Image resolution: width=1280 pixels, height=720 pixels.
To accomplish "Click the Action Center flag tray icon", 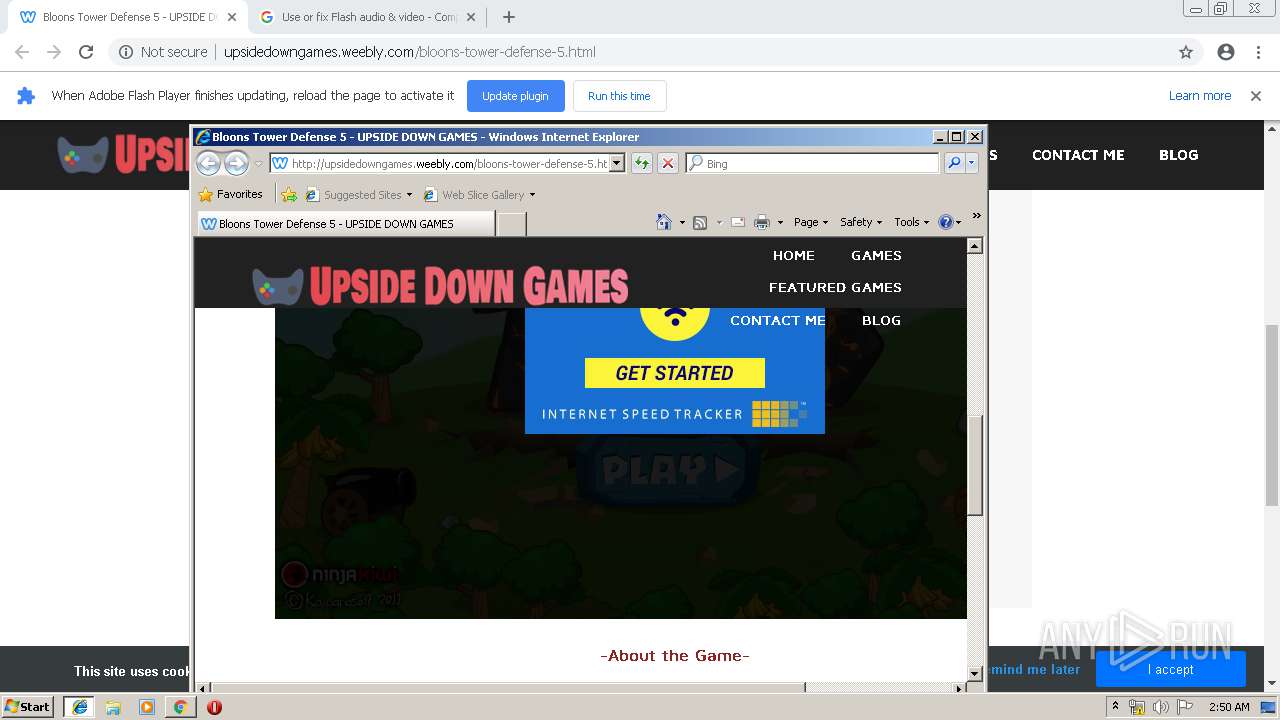I will tap(1184, 707).
